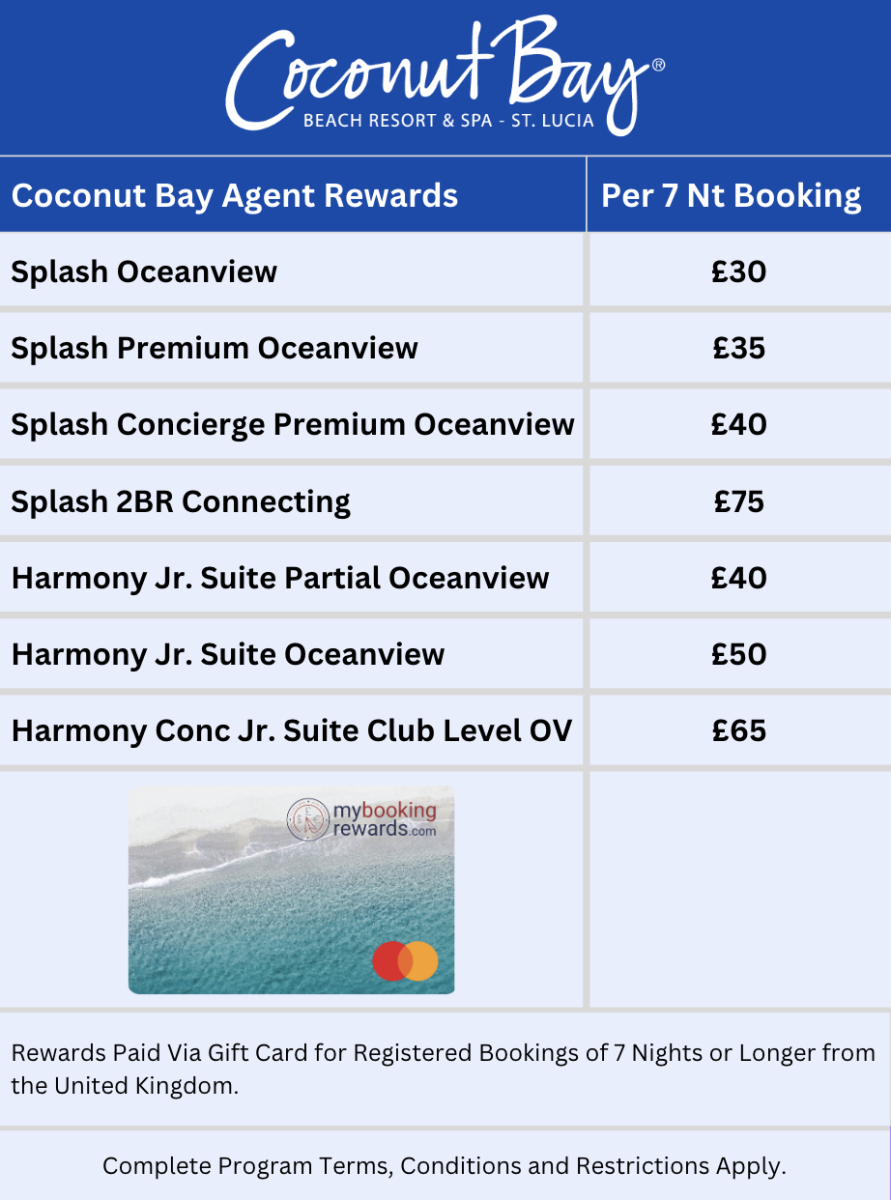Click the Rewards Paid Via Gift Card note
Image resolution: width=891 pixels, height=1200 pixels.
tap(443, 1069)
